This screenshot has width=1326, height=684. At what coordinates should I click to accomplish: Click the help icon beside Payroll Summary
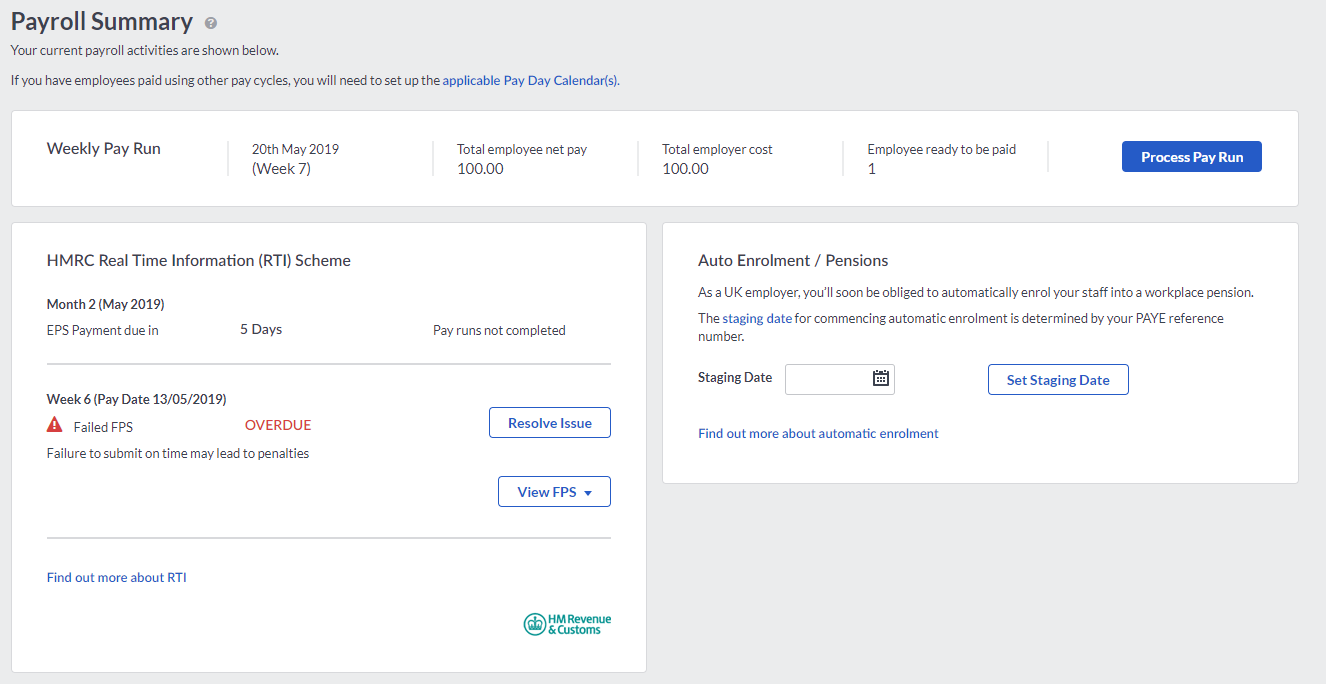pyautogui.click(x=210, y=23)
